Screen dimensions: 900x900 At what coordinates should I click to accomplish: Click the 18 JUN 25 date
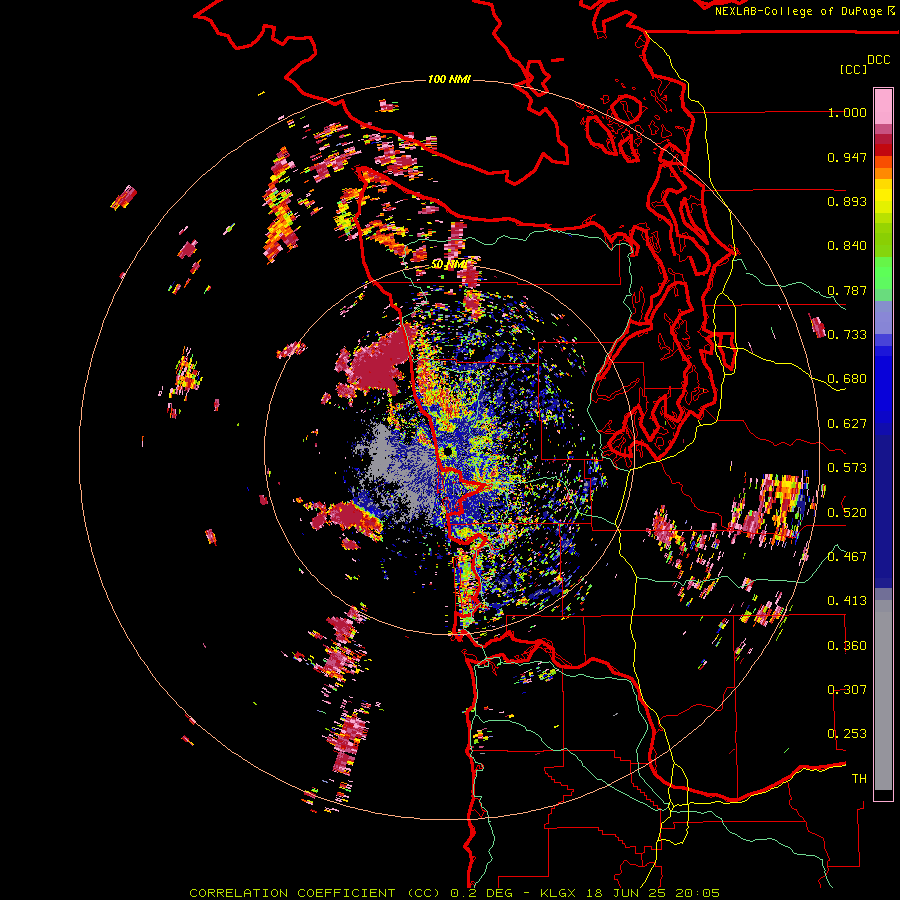pos(624,893)
